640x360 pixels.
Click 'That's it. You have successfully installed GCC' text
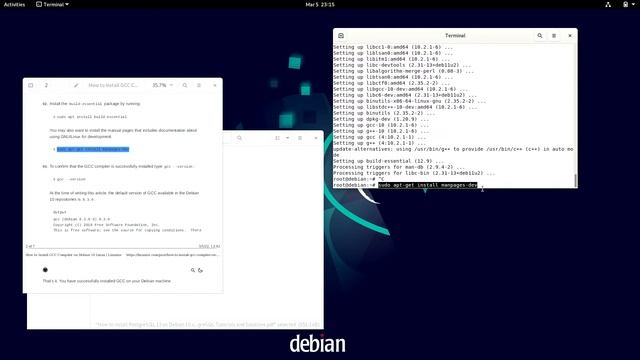(x=107, y=281)
